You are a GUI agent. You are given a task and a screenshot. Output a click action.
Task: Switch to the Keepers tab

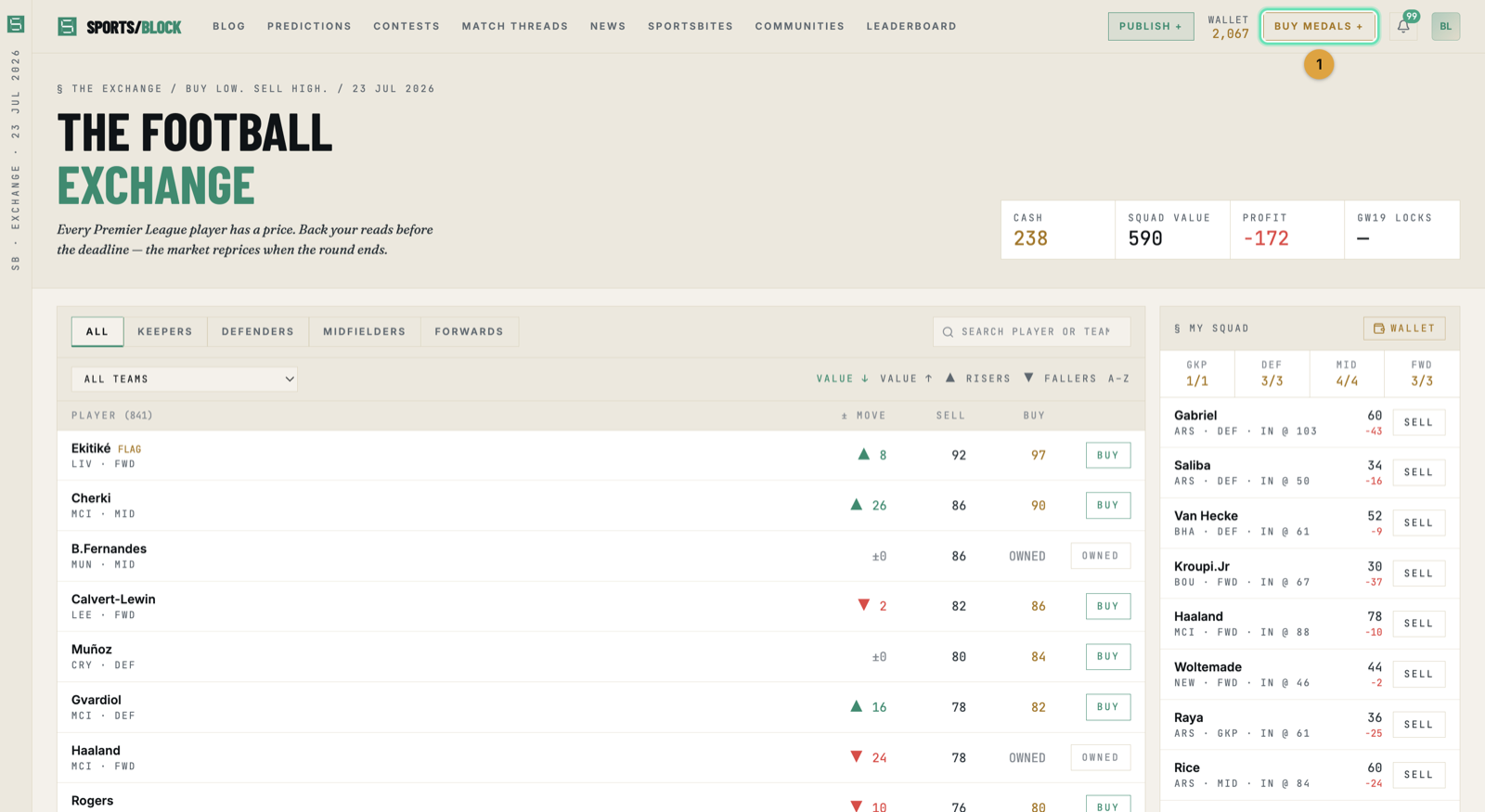tap(165, 331)
